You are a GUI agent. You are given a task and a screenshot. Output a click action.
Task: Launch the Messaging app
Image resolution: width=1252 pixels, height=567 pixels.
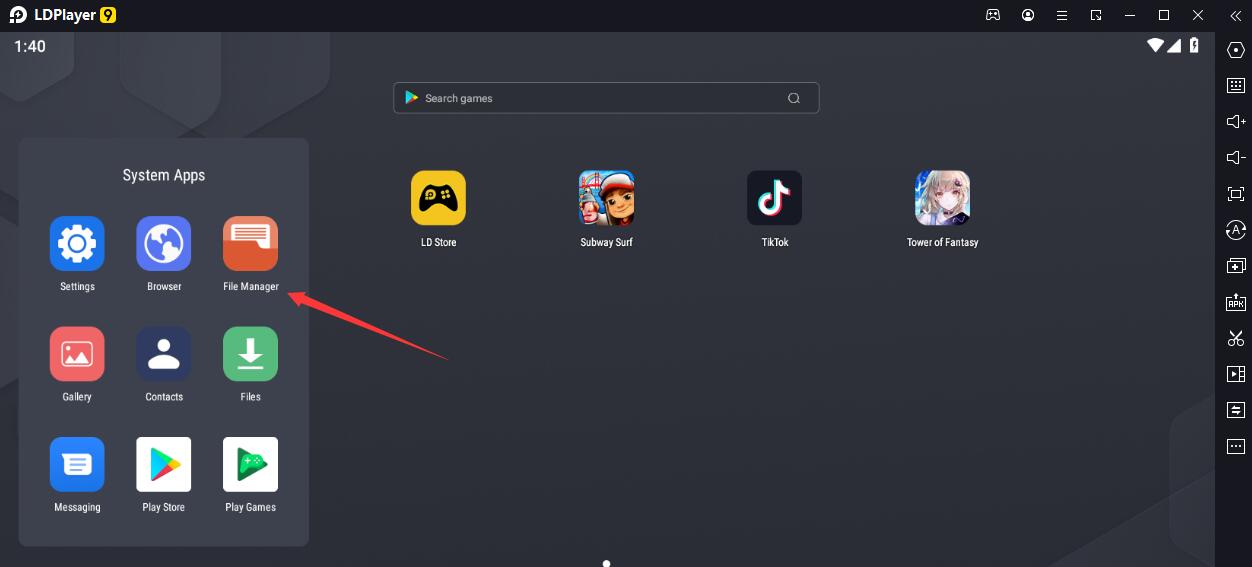77,464
